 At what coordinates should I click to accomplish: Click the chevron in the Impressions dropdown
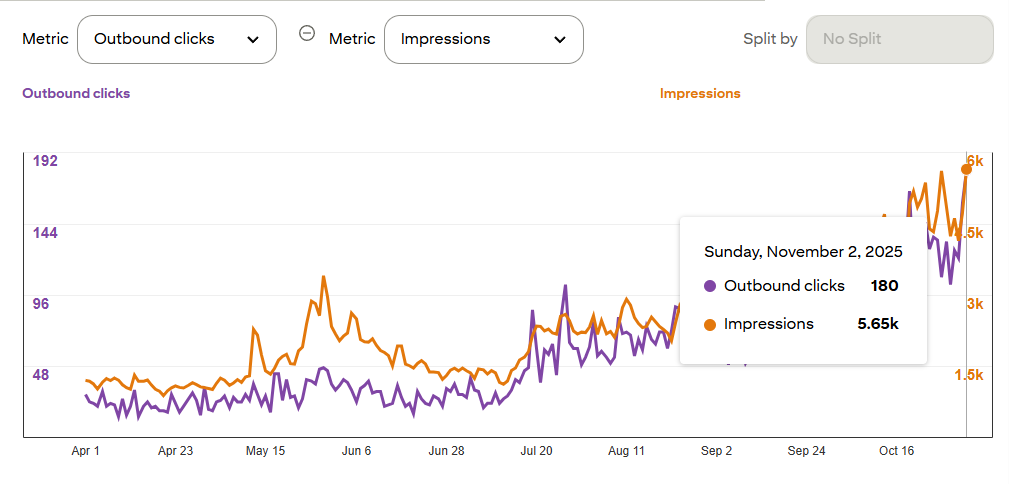pos(560,40)
